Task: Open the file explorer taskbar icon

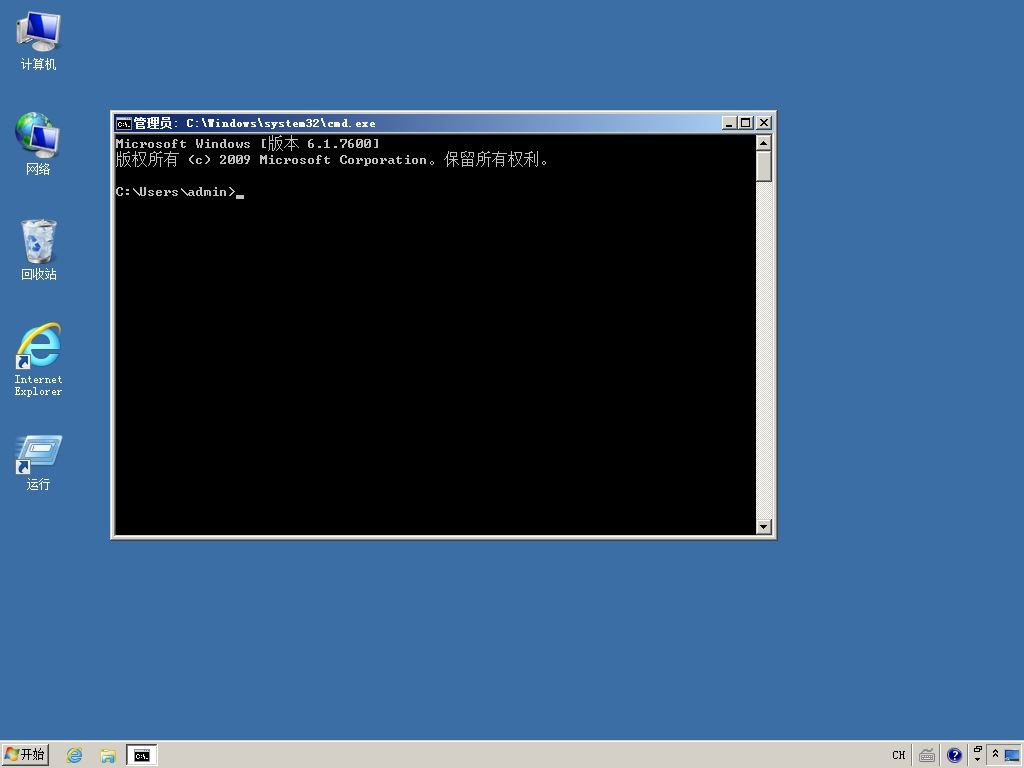Action: click(x=108, y=756)
